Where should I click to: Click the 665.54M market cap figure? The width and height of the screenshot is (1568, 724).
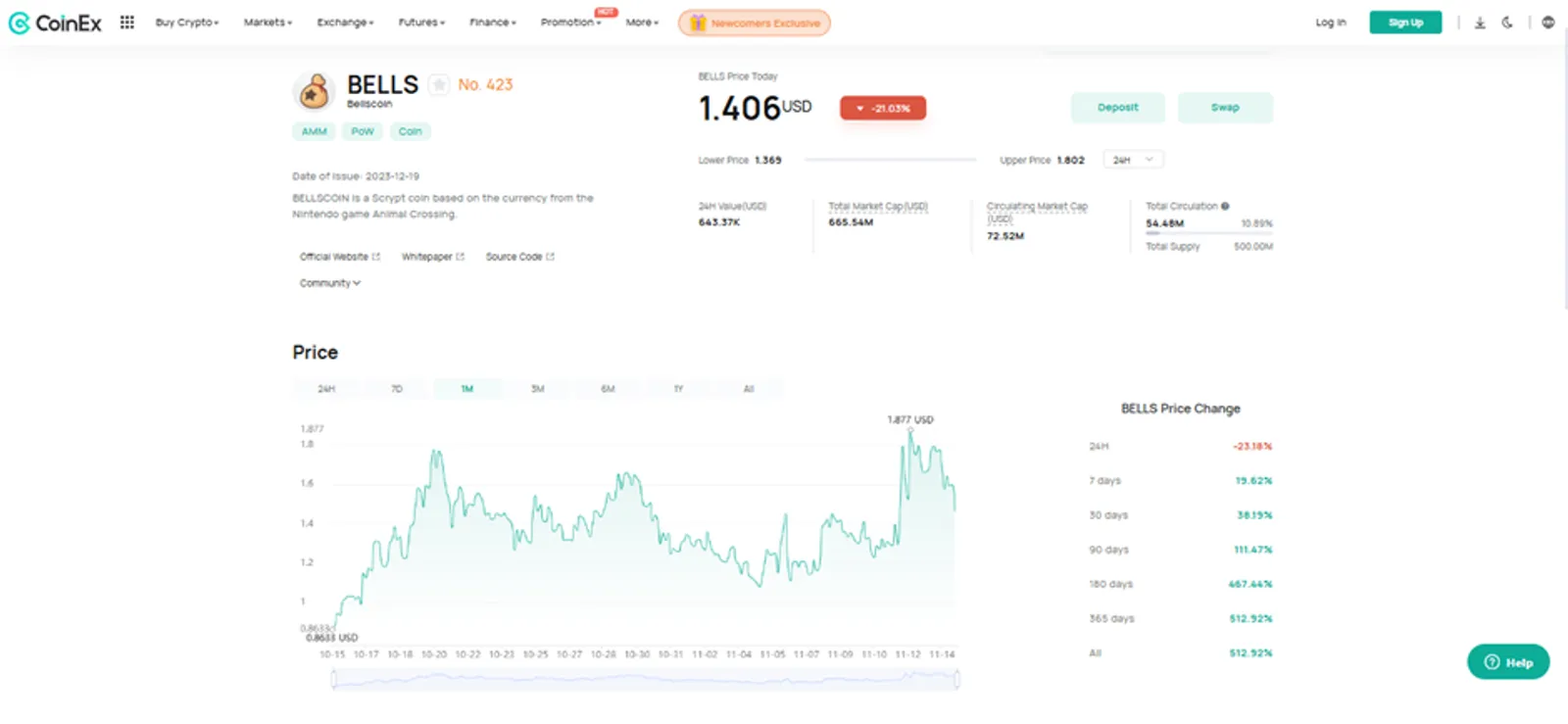click(x=851, y=222)
